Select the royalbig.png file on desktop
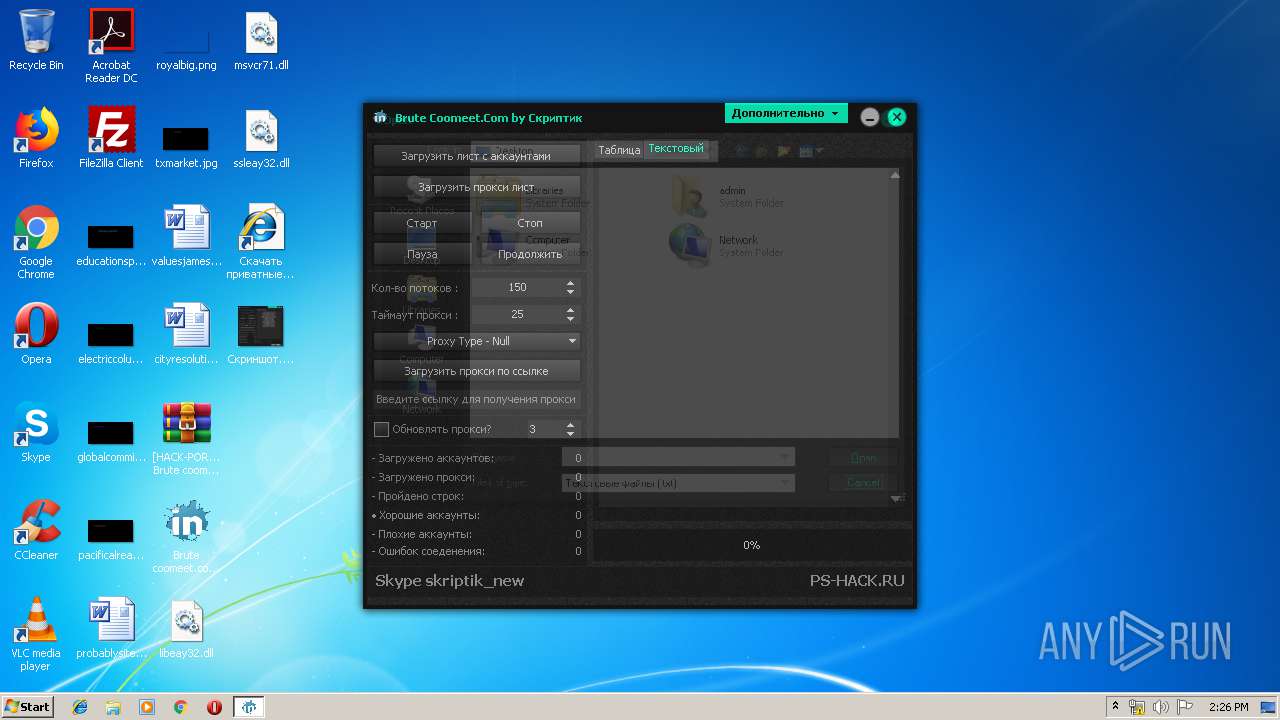1280x720 pixels. (186, 46)
